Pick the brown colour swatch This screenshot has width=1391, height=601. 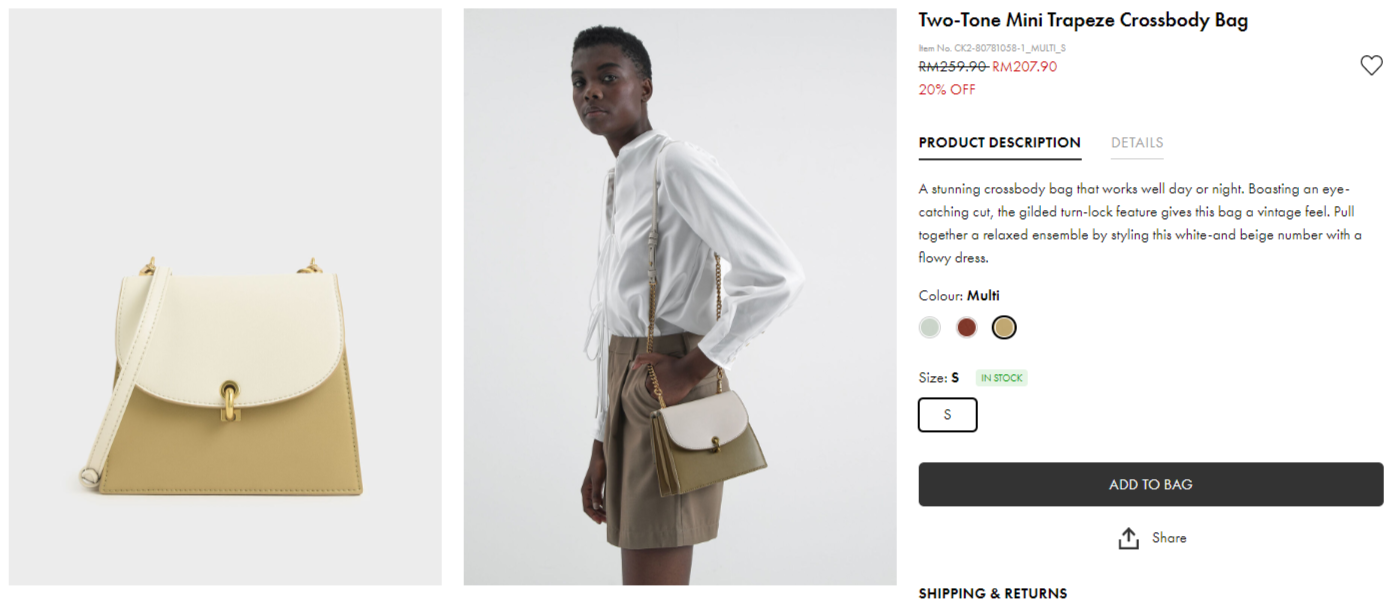click(x=966, y=327)
